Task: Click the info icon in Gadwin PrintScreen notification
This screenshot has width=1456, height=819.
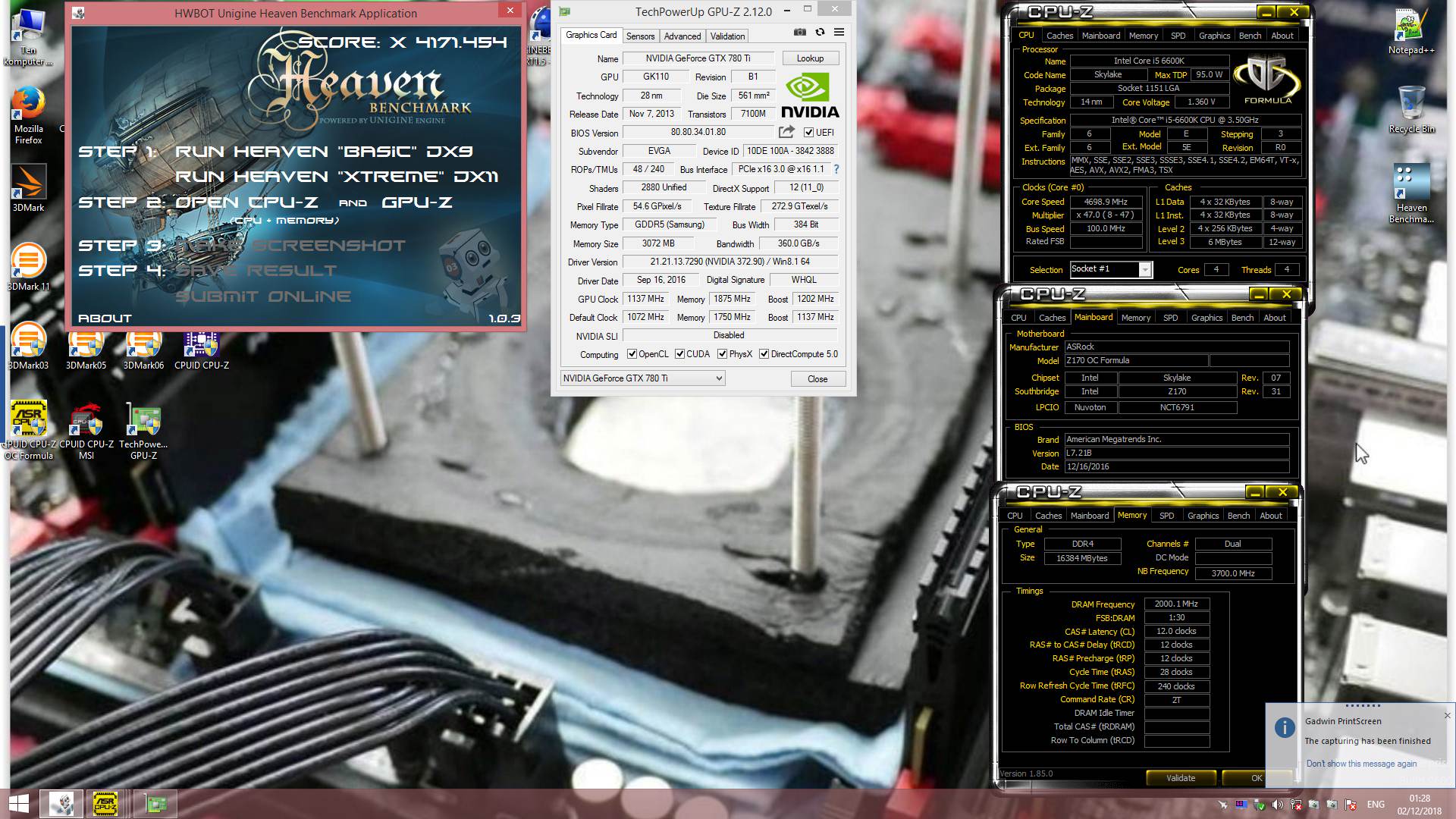Action: click(x=1285, y=728)
